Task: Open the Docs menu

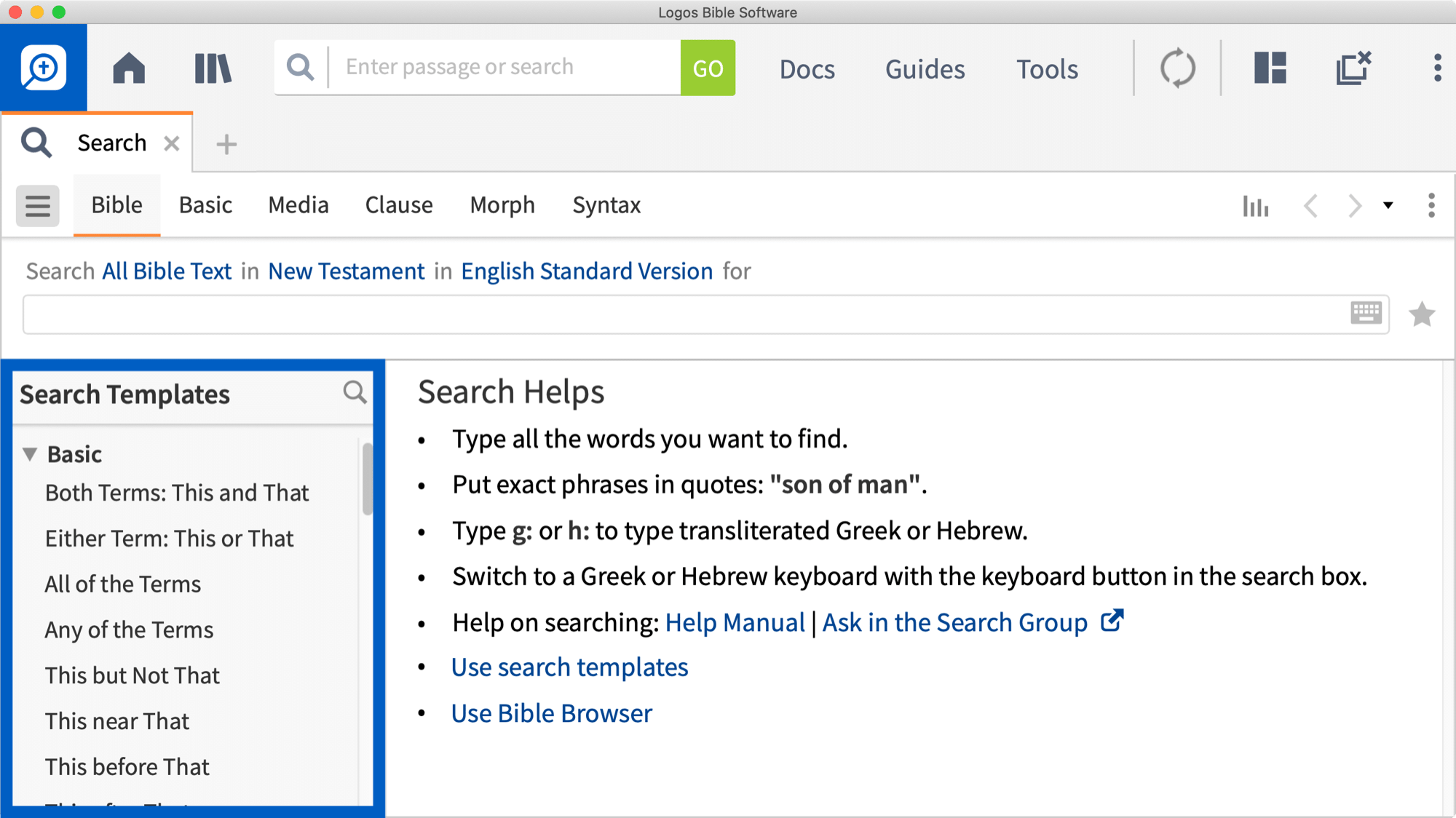Action: tap(807, 69)
